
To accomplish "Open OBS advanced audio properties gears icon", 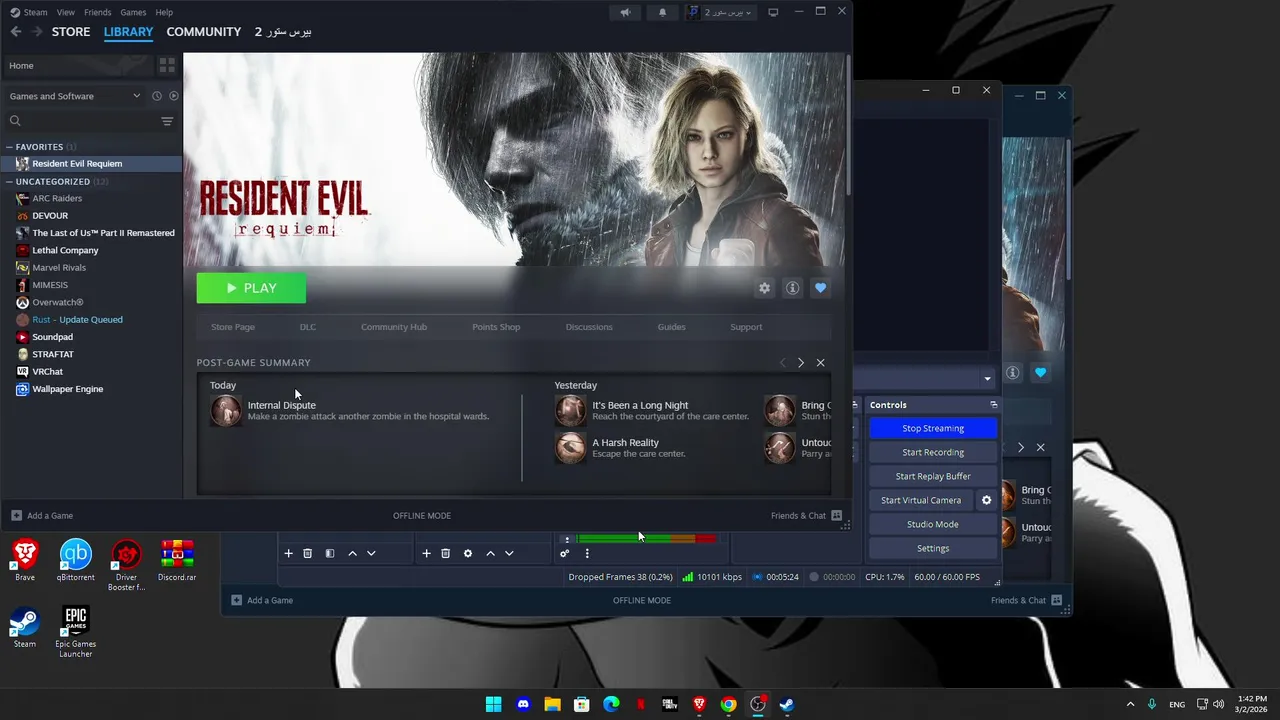I will [565, 553].
